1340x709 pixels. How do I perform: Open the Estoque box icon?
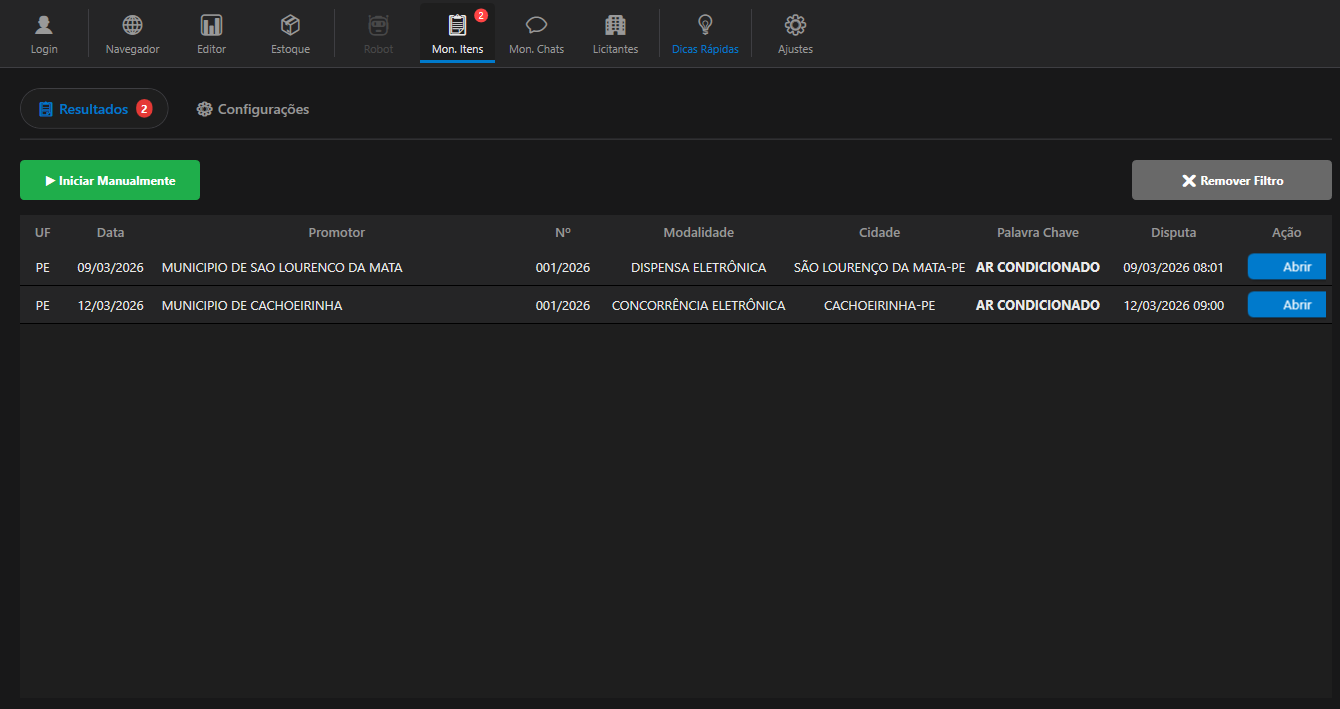[x=290, y=26]
